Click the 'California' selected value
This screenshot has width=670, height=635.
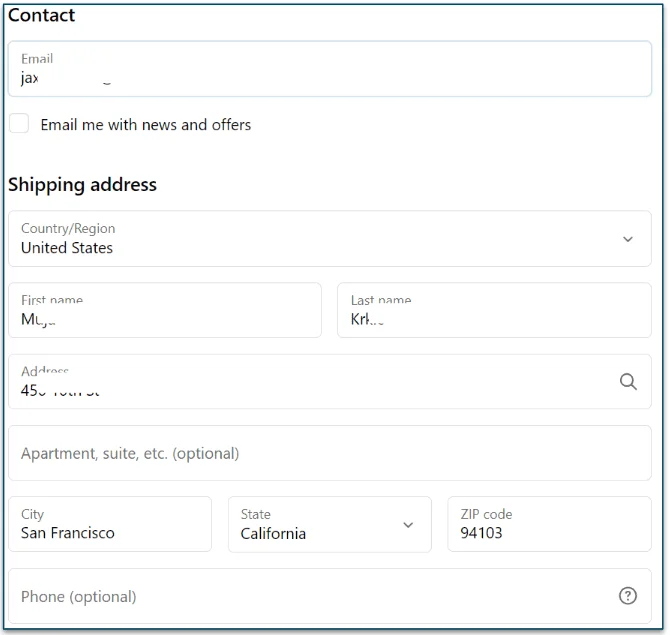[273, 534]
